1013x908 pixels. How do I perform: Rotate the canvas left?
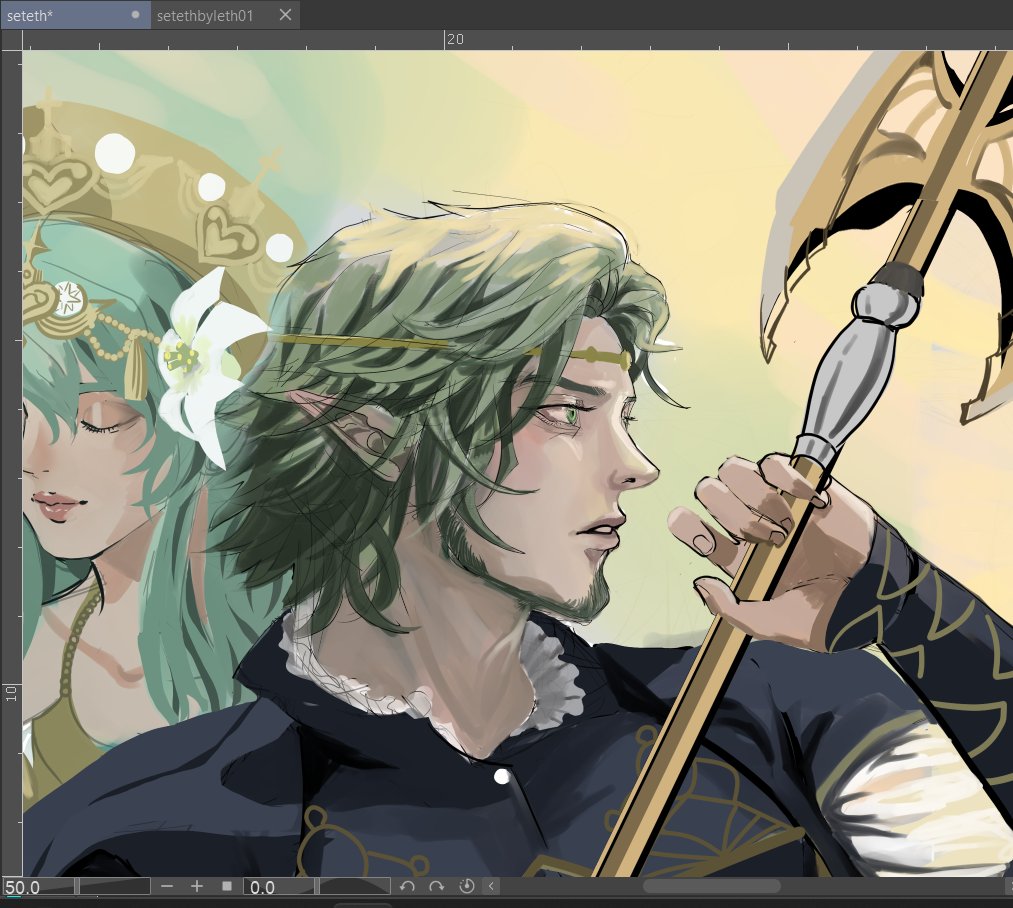pyautogui.click(x=407, y=886)
